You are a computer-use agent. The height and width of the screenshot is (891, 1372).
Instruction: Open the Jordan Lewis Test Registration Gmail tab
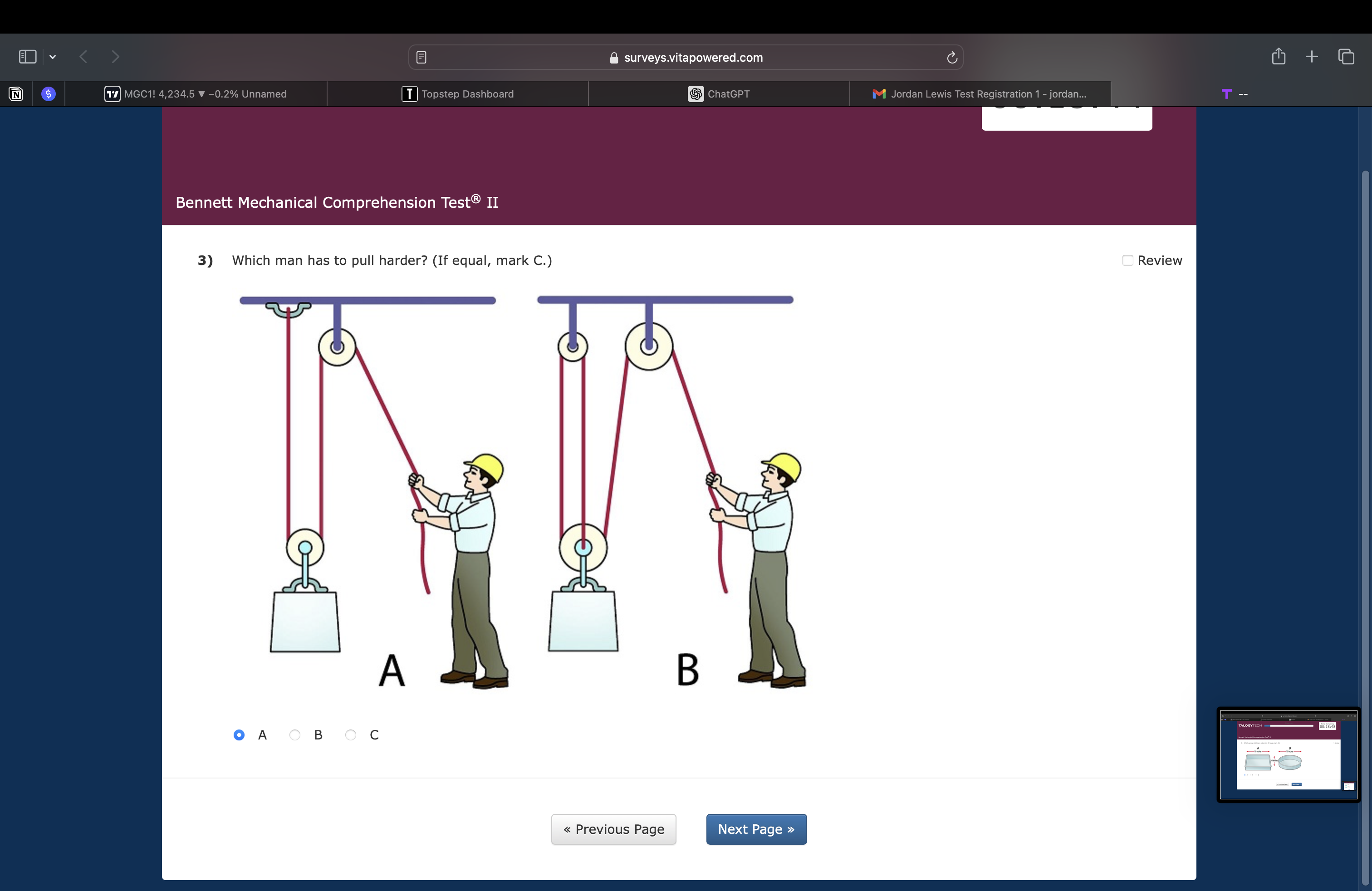(980, 94)
